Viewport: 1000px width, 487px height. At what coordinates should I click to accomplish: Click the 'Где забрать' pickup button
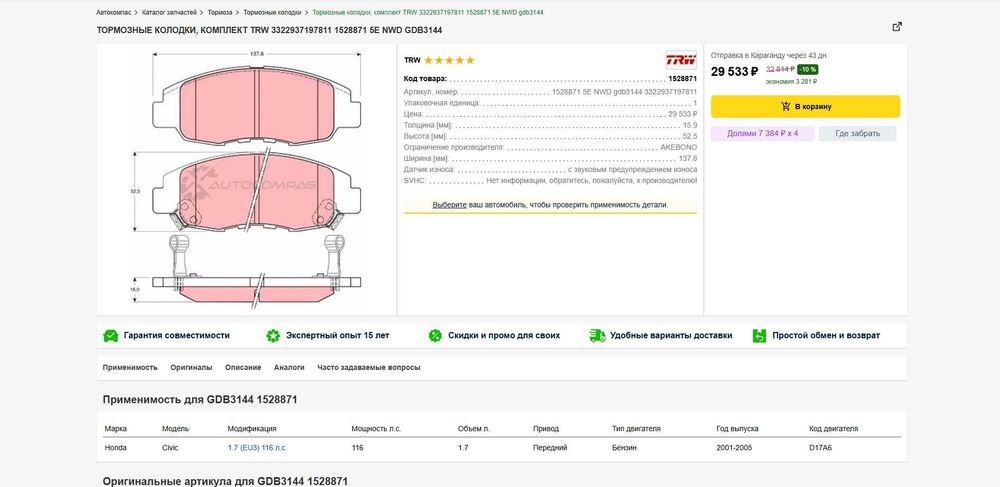tap(857, 133)
